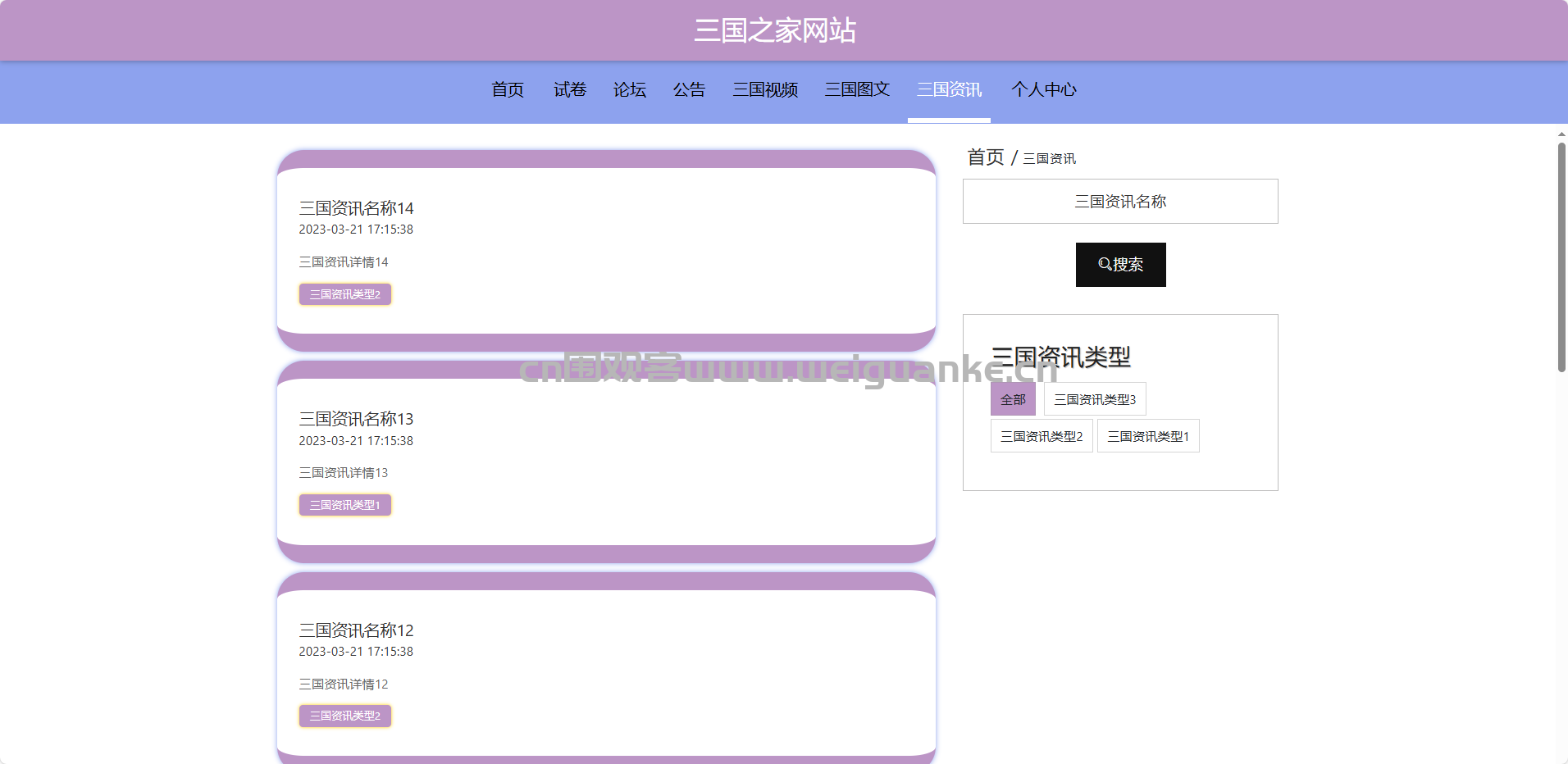
Task: Select the 公告 navigation item
Action: [689, 89]
